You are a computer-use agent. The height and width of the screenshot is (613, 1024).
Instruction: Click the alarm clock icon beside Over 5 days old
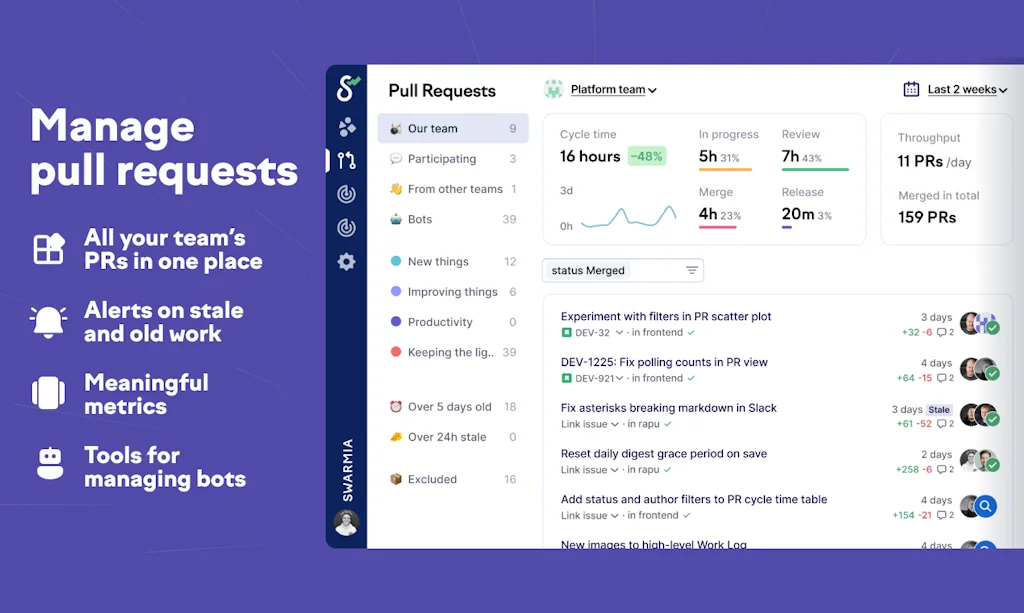(x=396, y=407)
